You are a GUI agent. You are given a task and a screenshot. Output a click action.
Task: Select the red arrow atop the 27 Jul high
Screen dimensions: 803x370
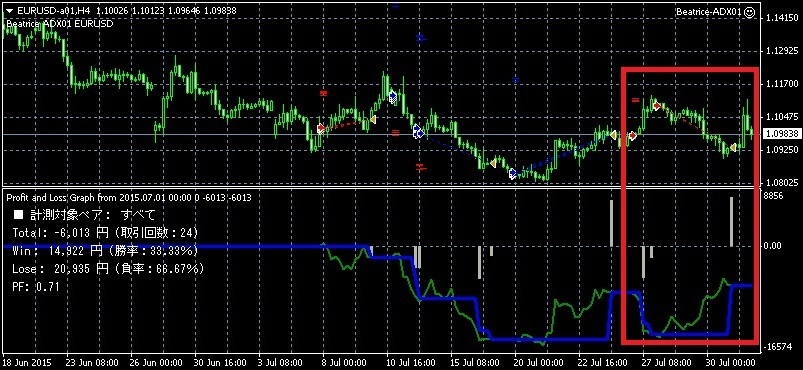point(656,106)
